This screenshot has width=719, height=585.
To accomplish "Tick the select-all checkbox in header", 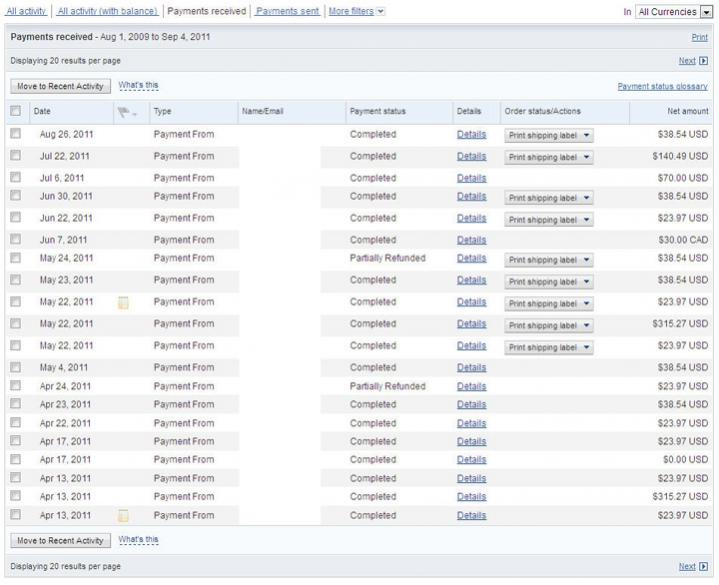I will [15, 111].
